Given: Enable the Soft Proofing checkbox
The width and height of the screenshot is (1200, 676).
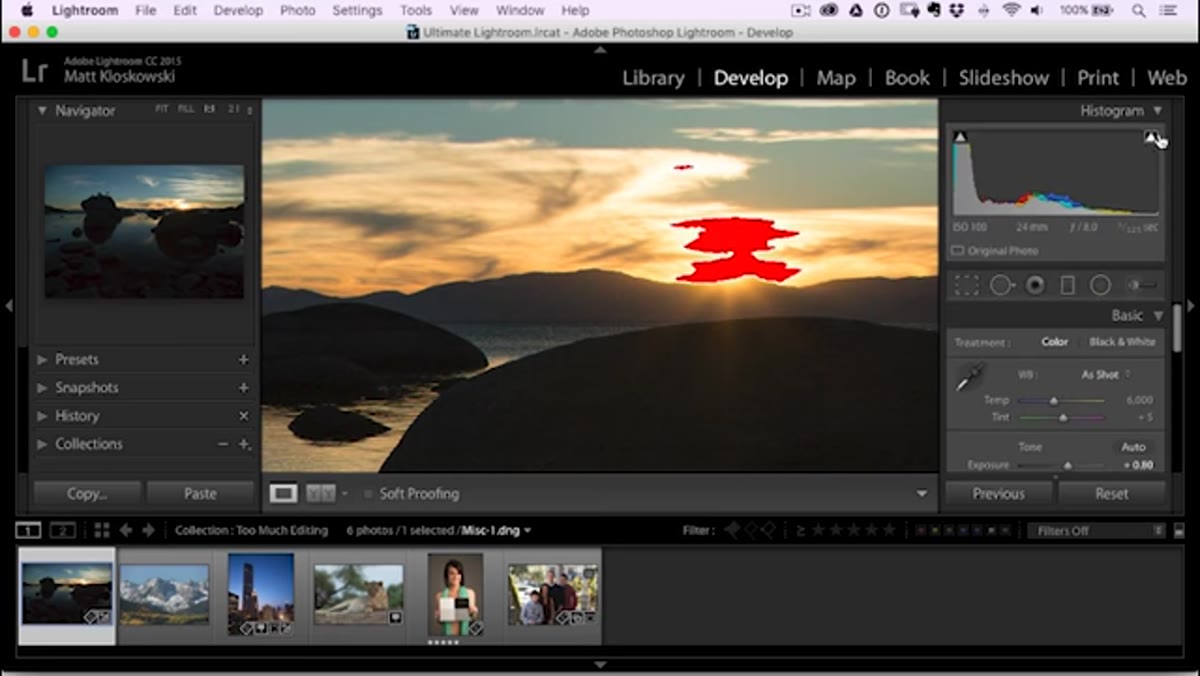Looking at the screenshot, I should 368,494.
